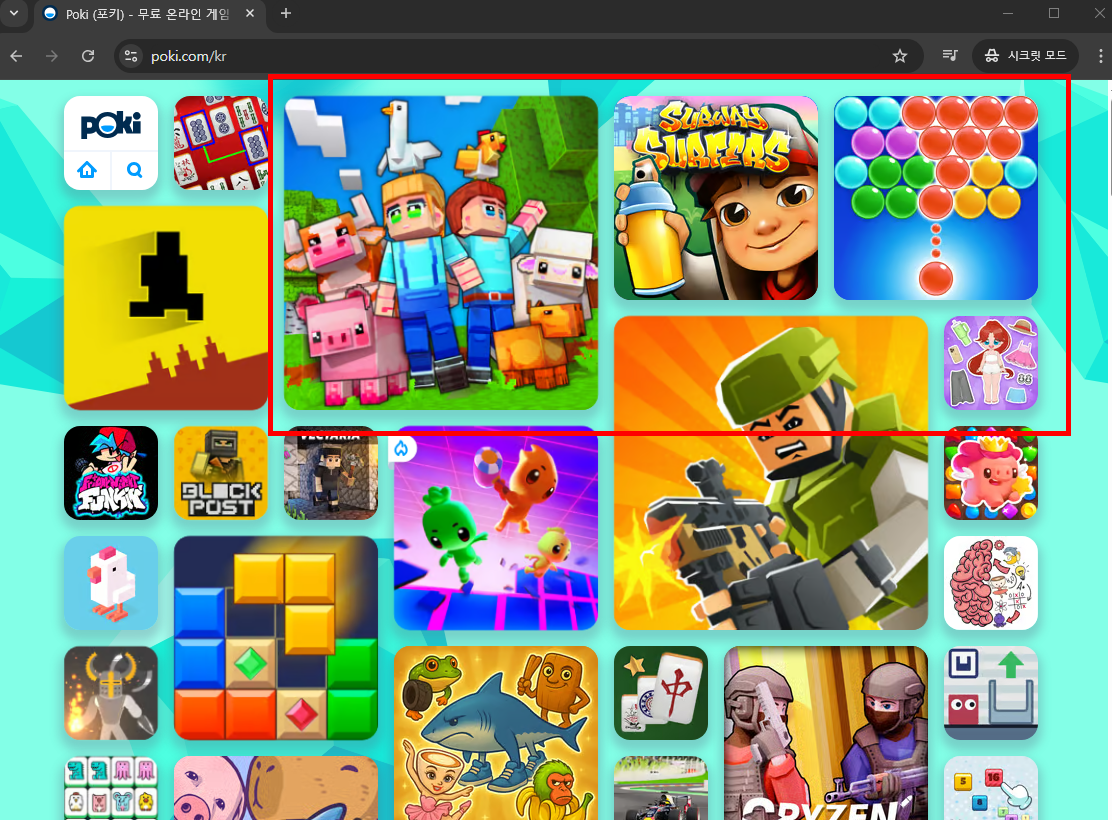
Task: Open the colorful jelly runners game tile
Action: (496, 528)
